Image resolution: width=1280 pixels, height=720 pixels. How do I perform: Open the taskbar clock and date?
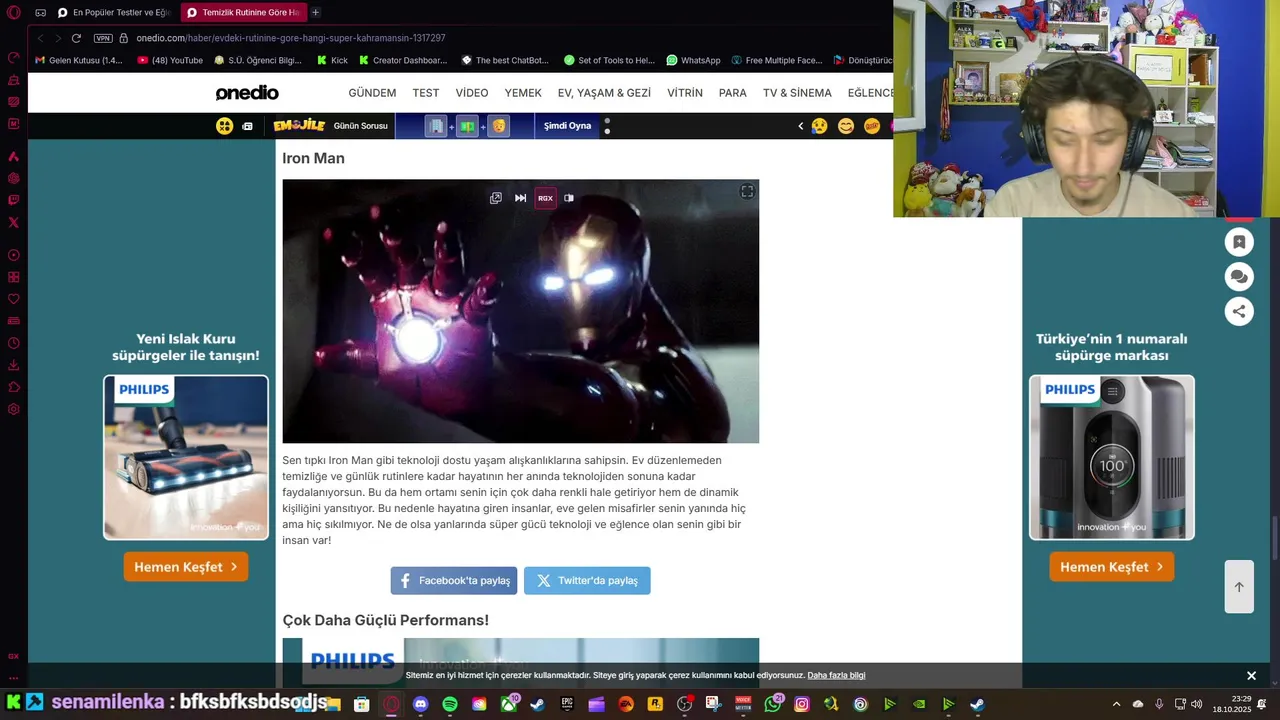(1232, 704)
